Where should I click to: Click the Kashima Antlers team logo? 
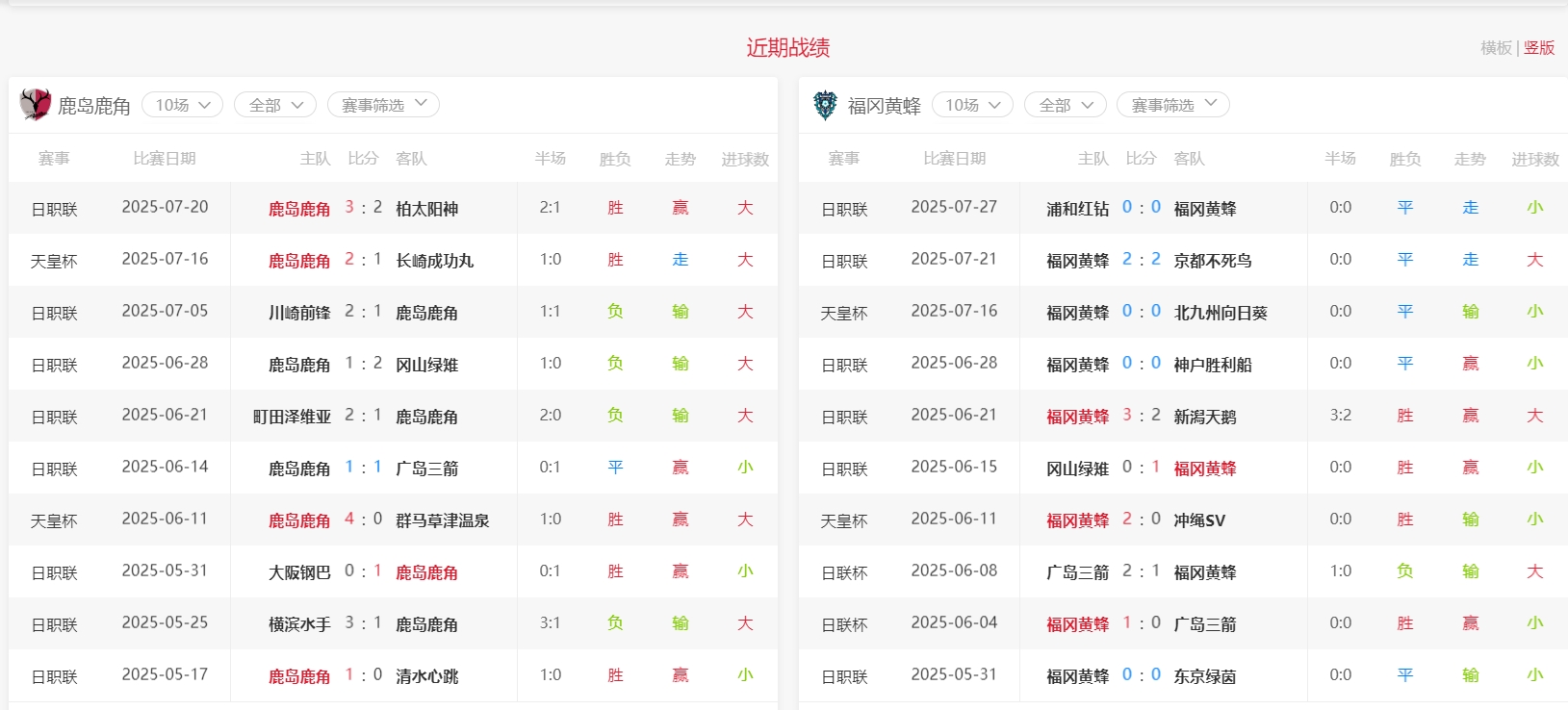point(36,105)
